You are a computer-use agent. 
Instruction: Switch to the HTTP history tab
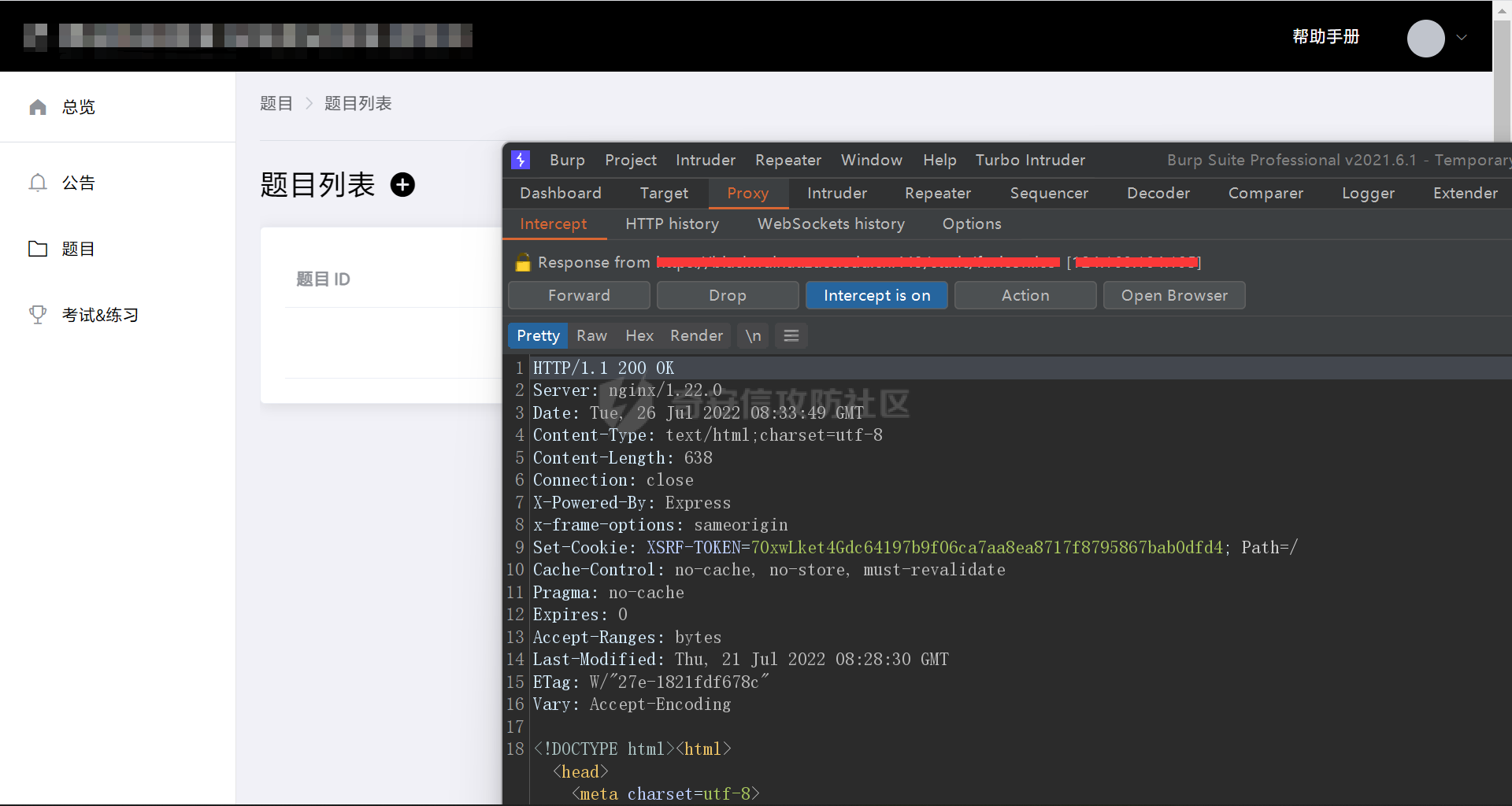[x=672, y=224]
